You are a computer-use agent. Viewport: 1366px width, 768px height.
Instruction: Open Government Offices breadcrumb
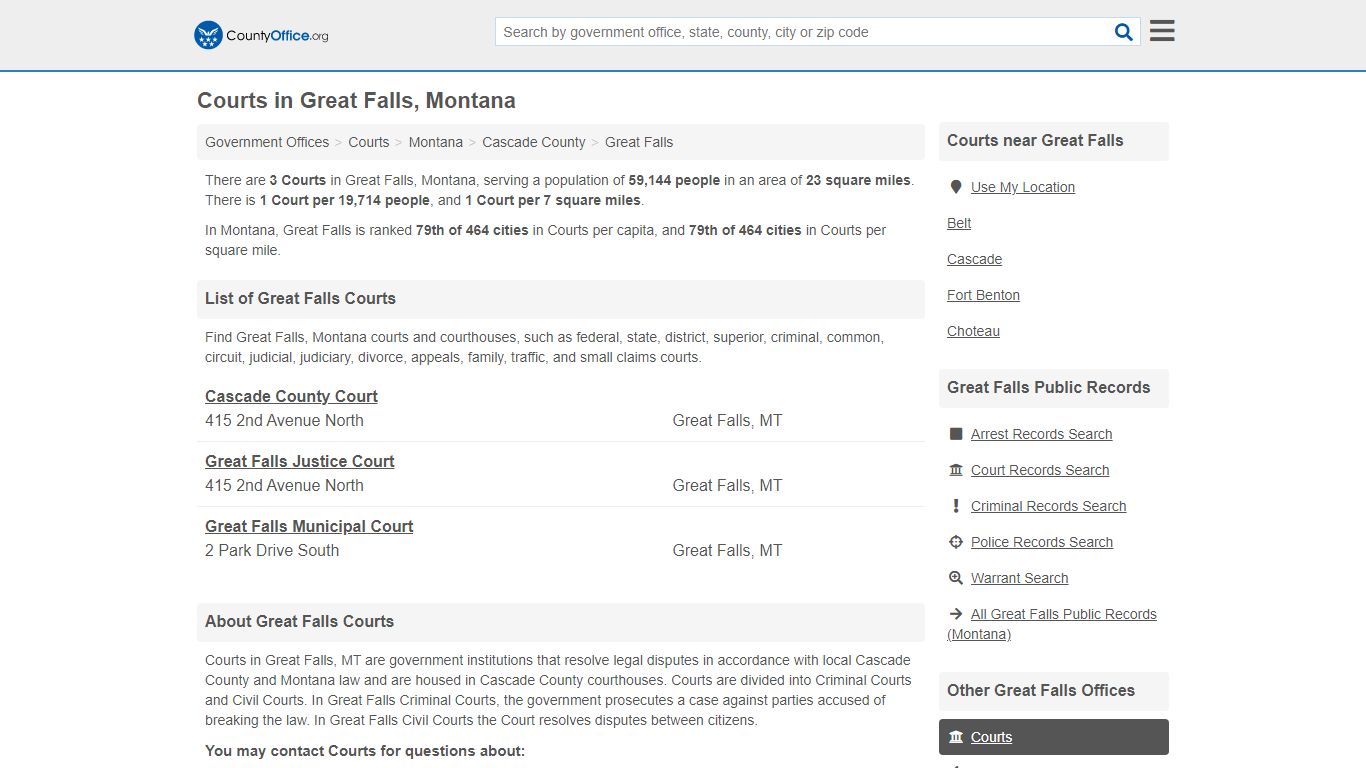[267, 142]
